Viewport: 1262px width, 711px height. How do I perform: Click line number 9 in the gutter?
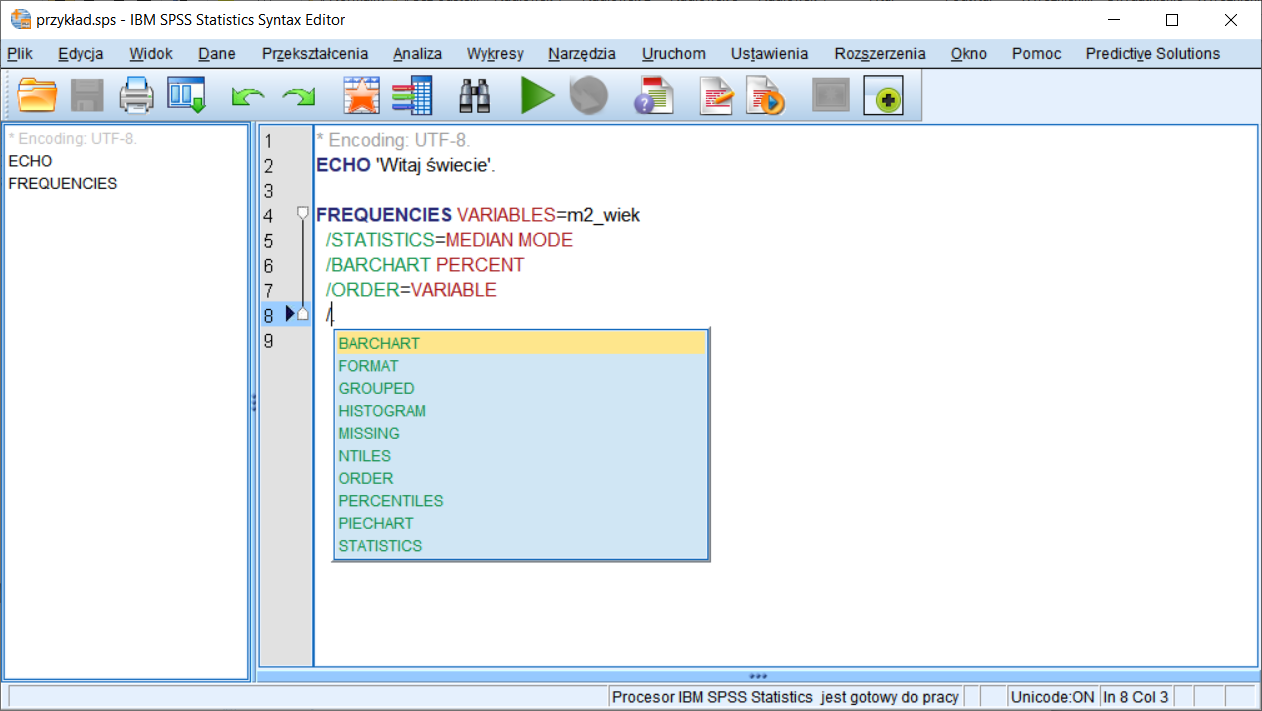pos(268,341)
